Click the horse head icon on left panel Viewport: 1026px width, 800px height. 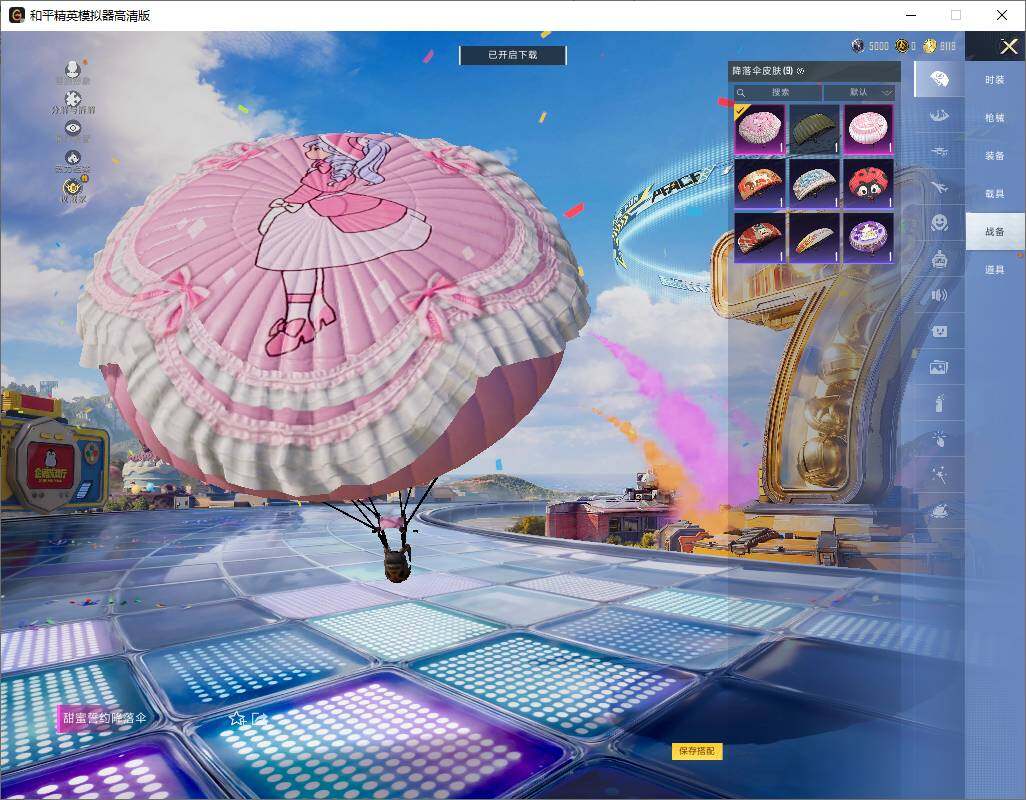coord(73,158)
